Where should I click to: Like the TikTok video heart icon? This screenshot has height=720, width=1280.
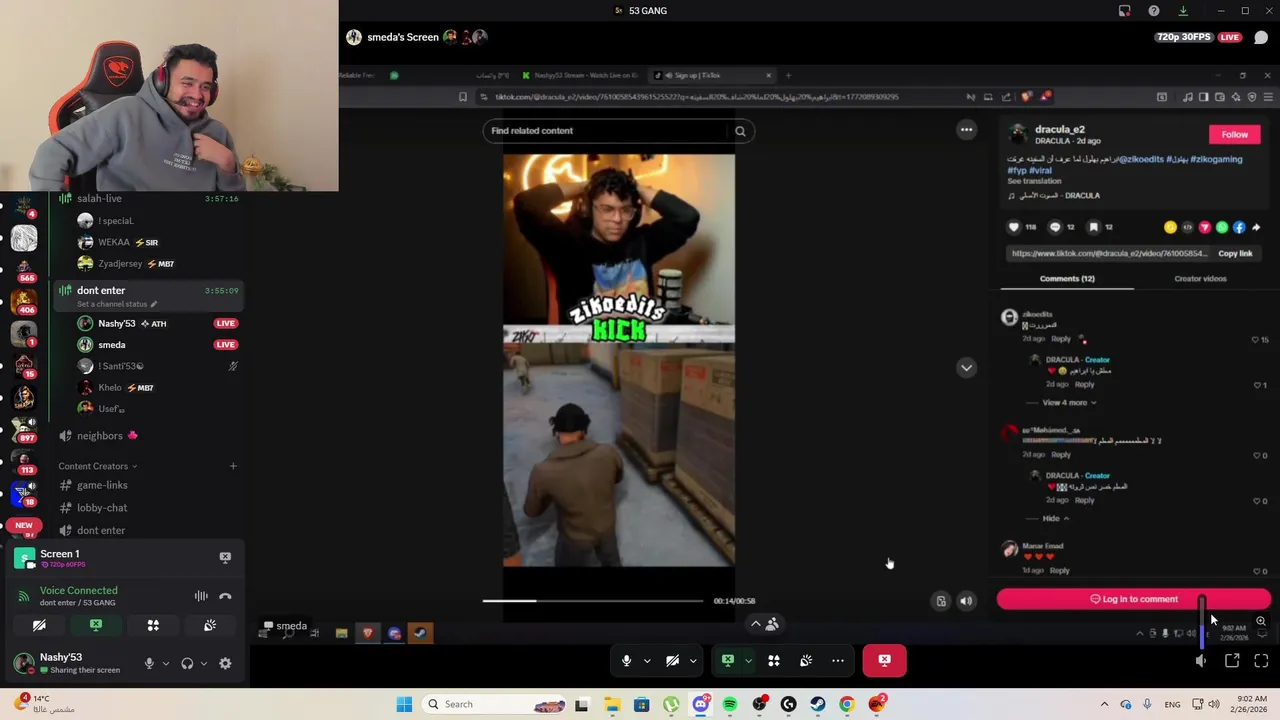1014,227
